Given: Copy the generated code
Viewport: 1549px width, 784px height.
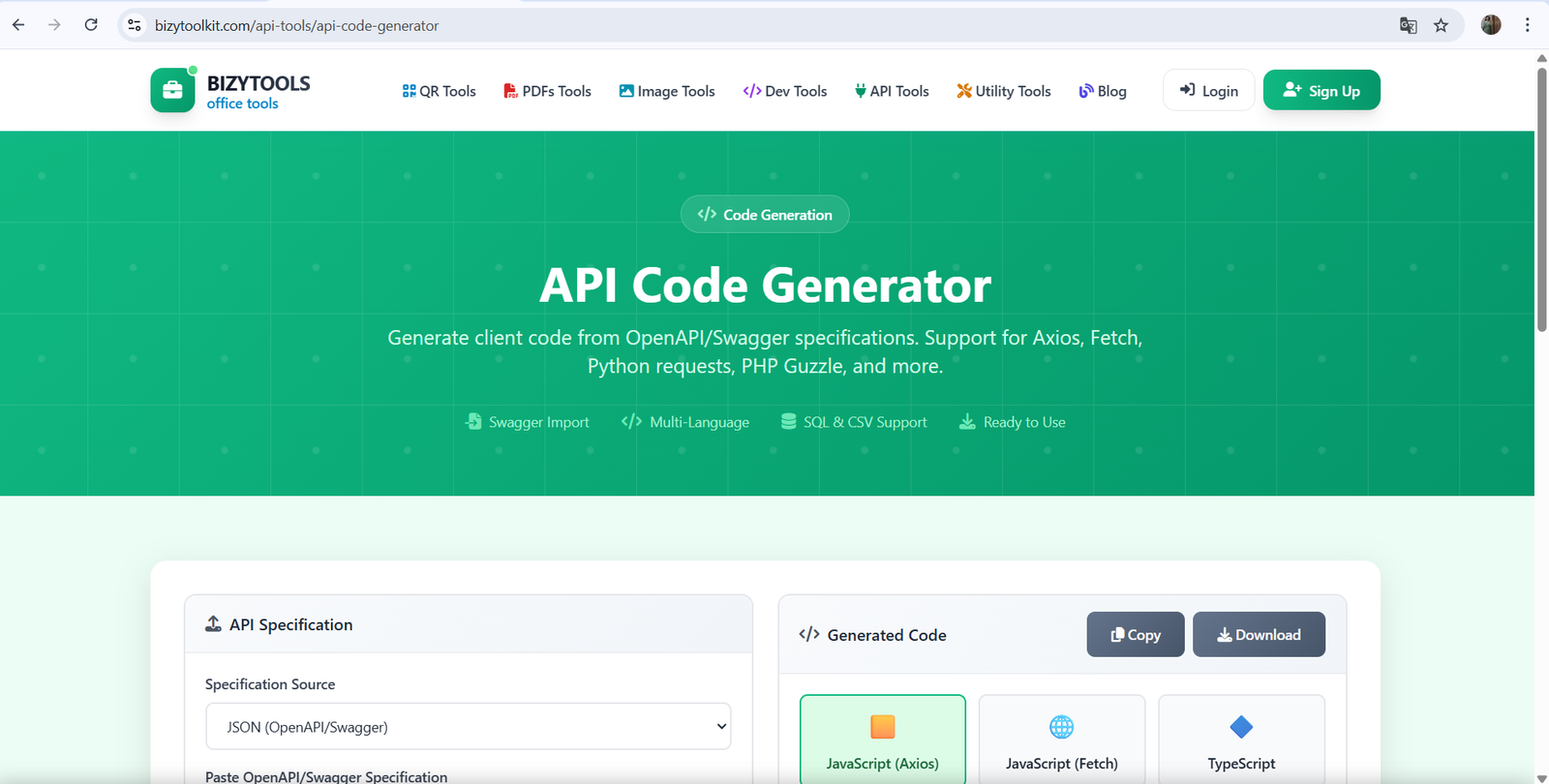Looking at the screenshot, I should [x=1136, y=634].
